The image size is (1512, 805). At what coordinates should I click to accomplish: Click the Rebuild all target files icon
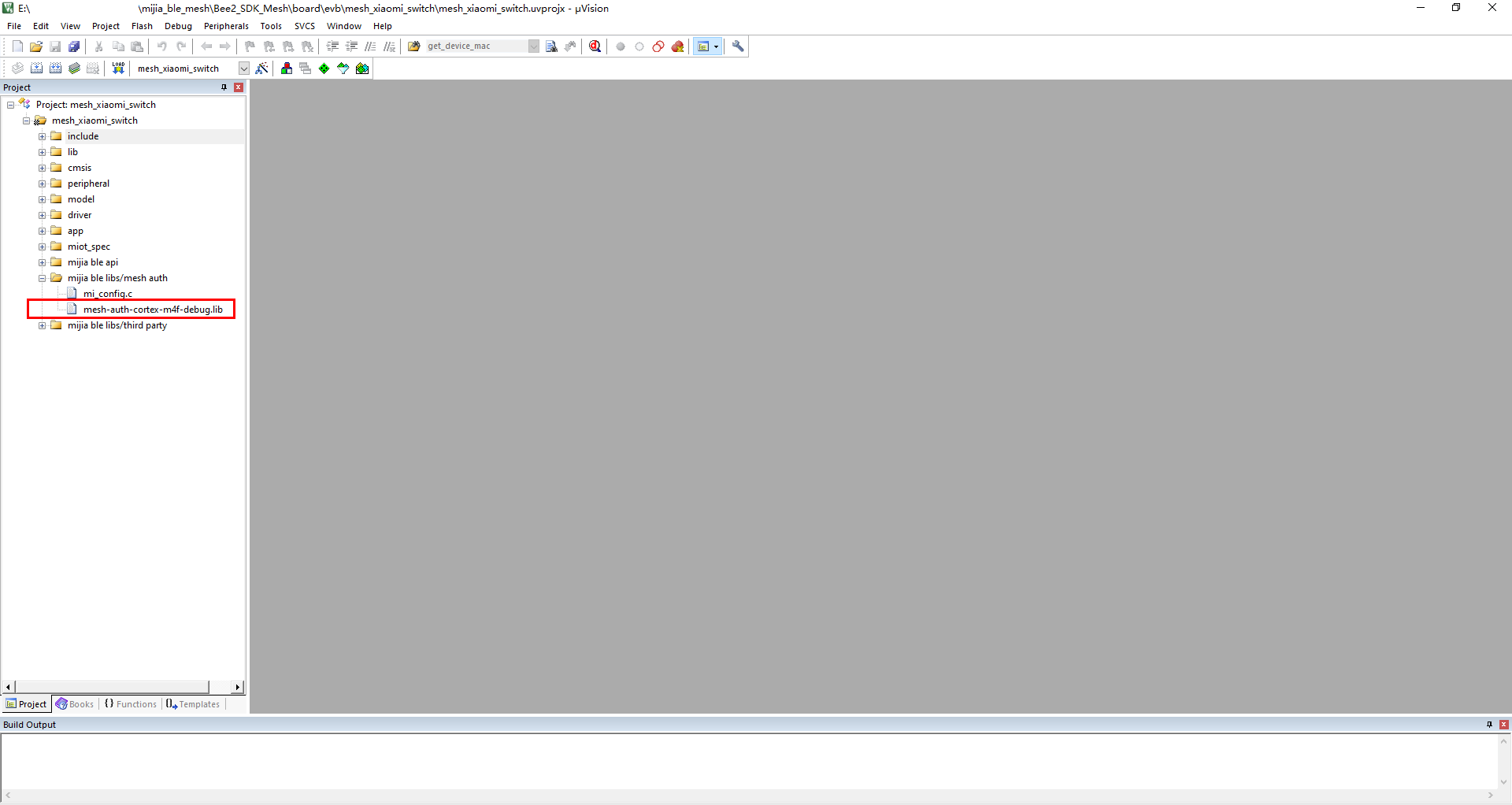pos(55,69)
